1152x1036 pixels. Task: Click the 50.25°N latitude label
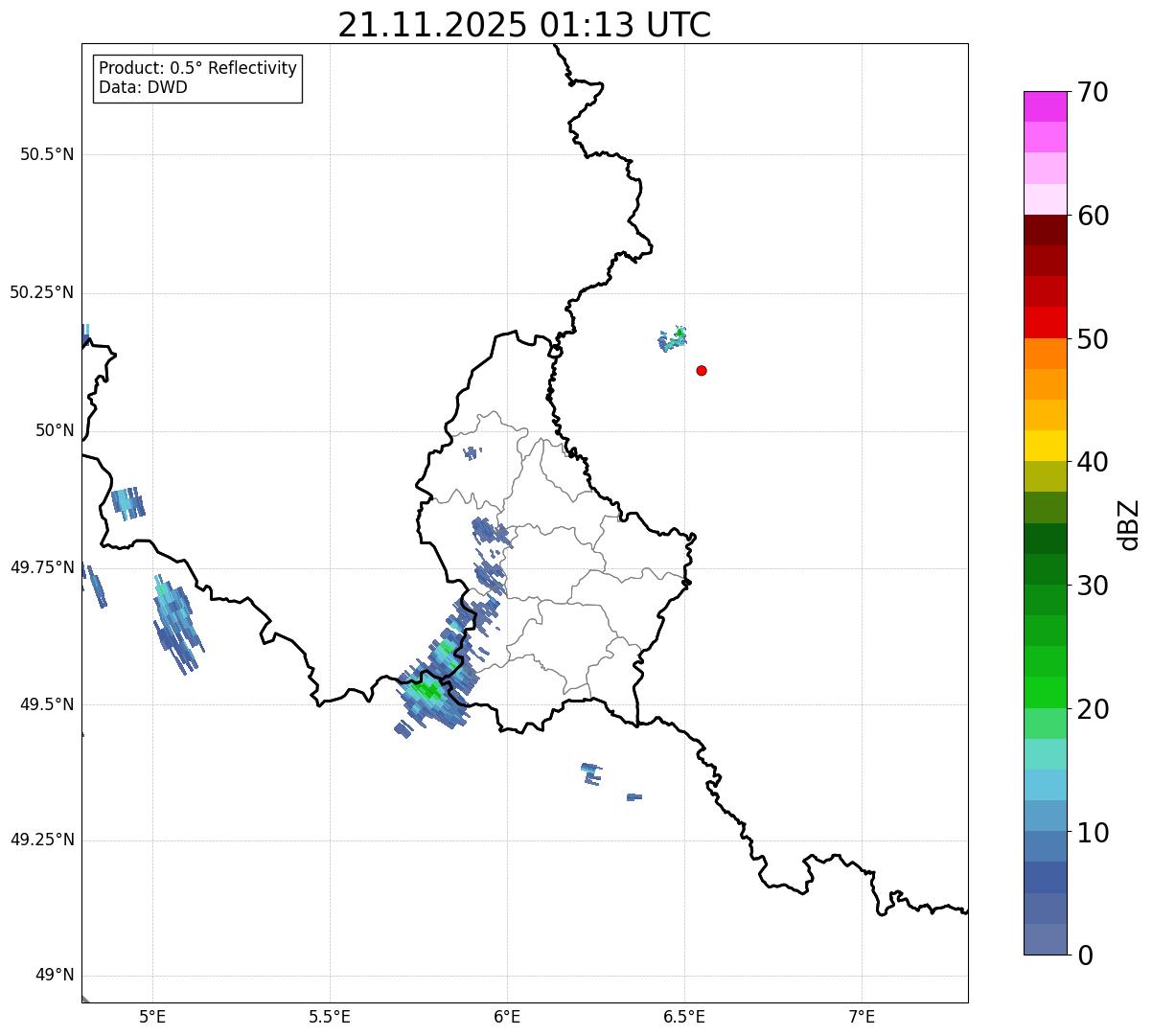coord(42,292)
